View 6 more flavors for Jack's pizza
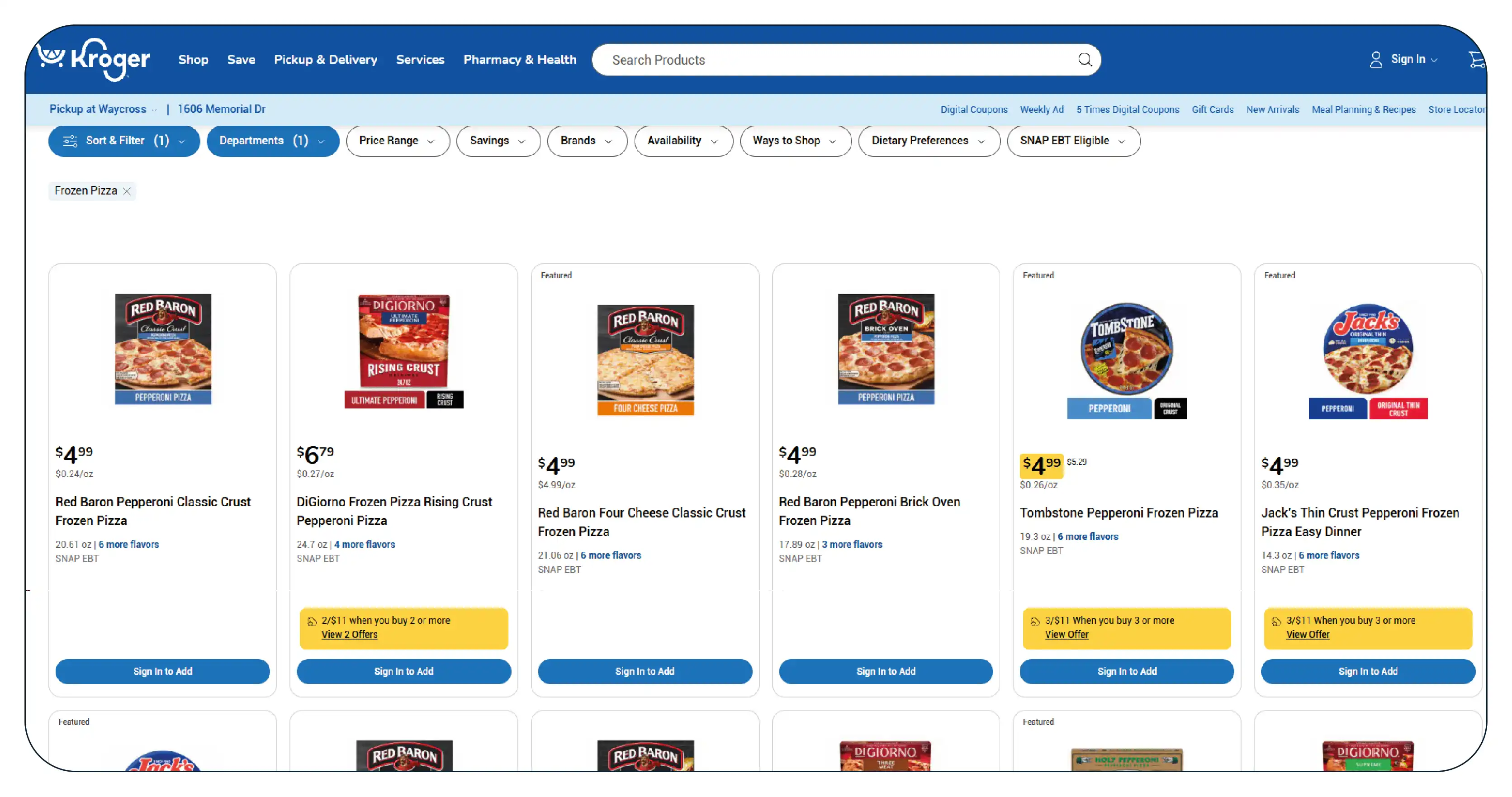The width and height of the screenshot is (1512, 797). tap(1328, 555)
